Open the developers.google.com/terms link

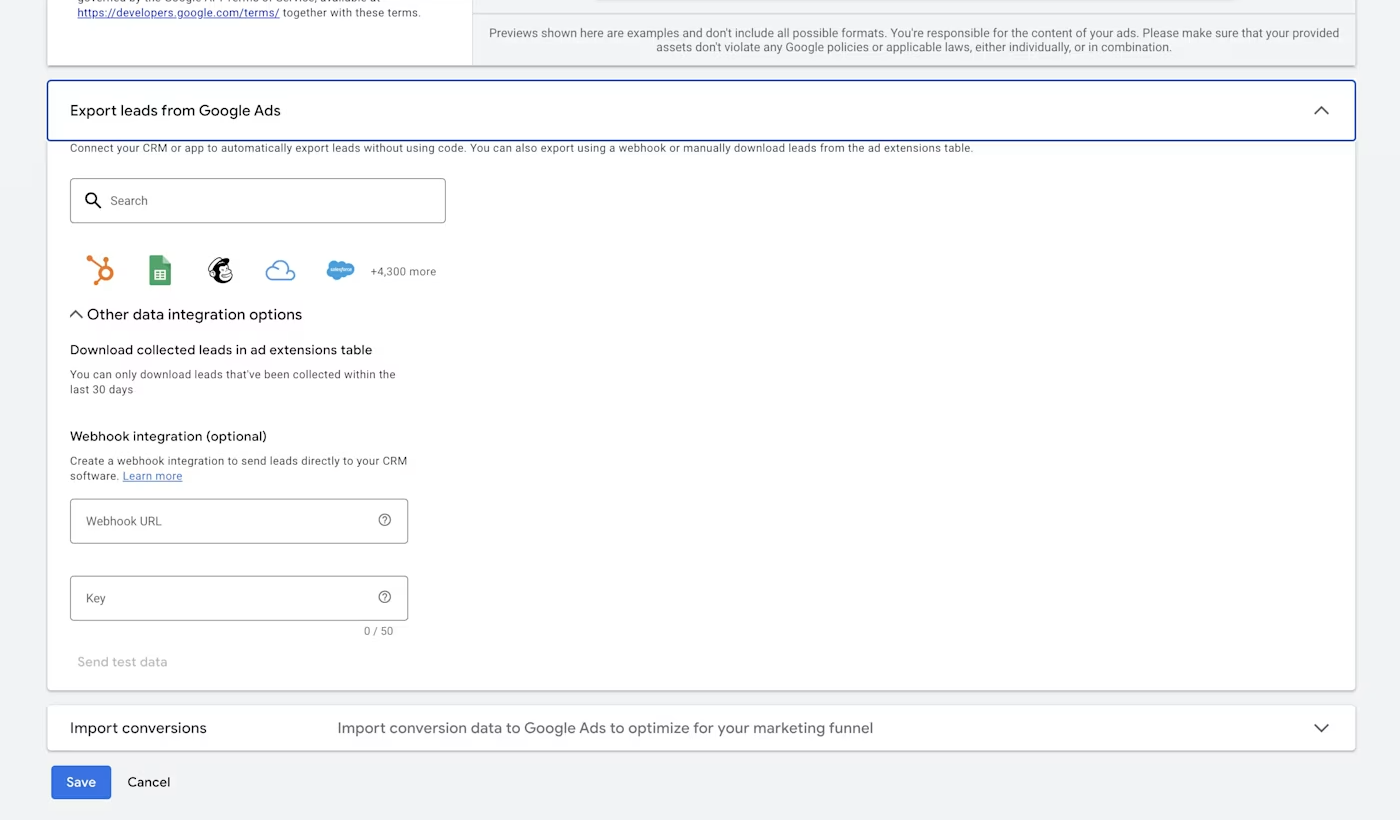tap(178, 13)
